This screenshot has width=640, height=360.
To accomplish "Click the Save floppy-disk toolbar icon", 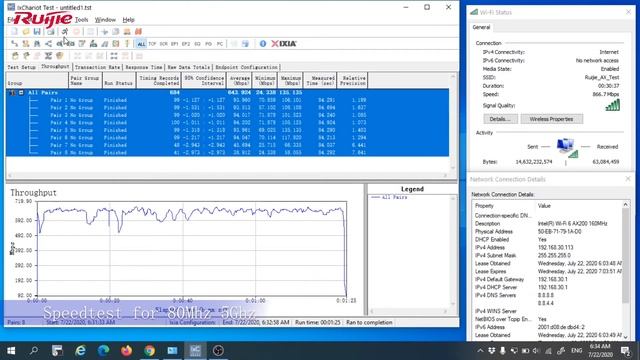I will point(37,31).
